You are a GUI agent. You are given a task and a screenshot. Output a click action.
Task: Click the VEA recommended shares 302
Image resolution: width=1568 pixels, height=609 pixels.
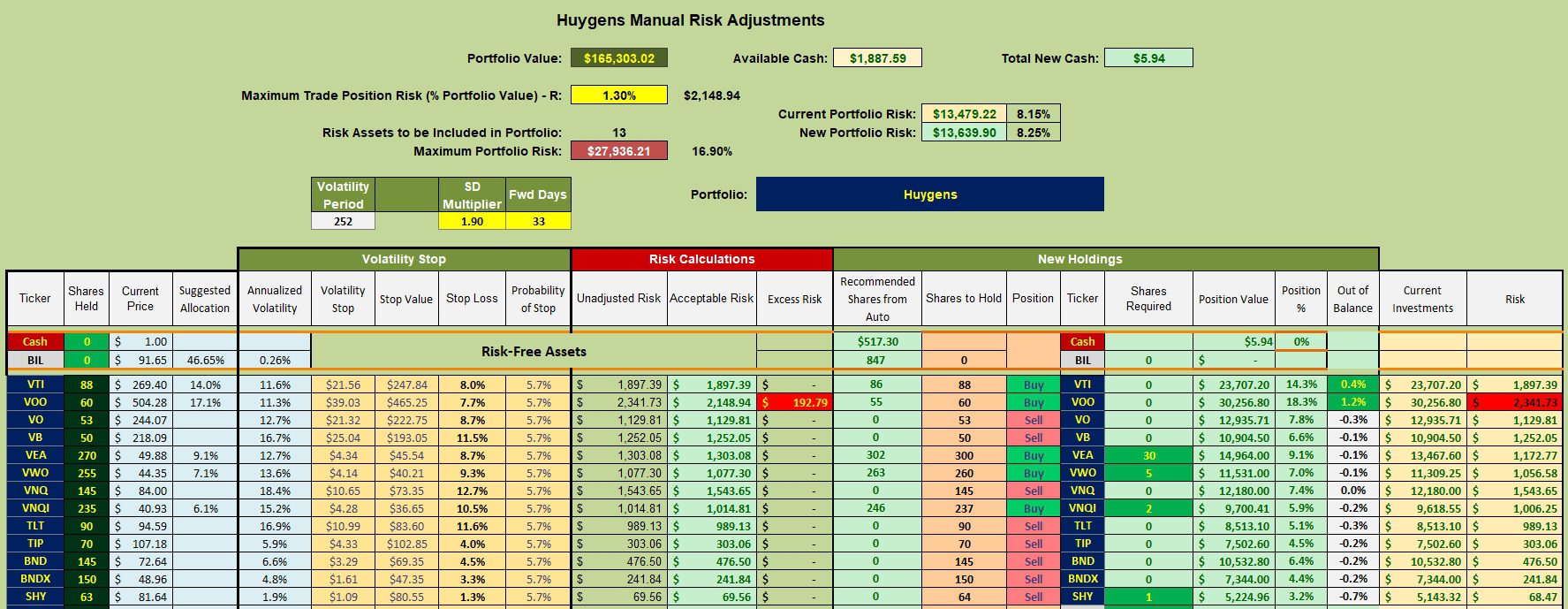[x=876, y=455]
